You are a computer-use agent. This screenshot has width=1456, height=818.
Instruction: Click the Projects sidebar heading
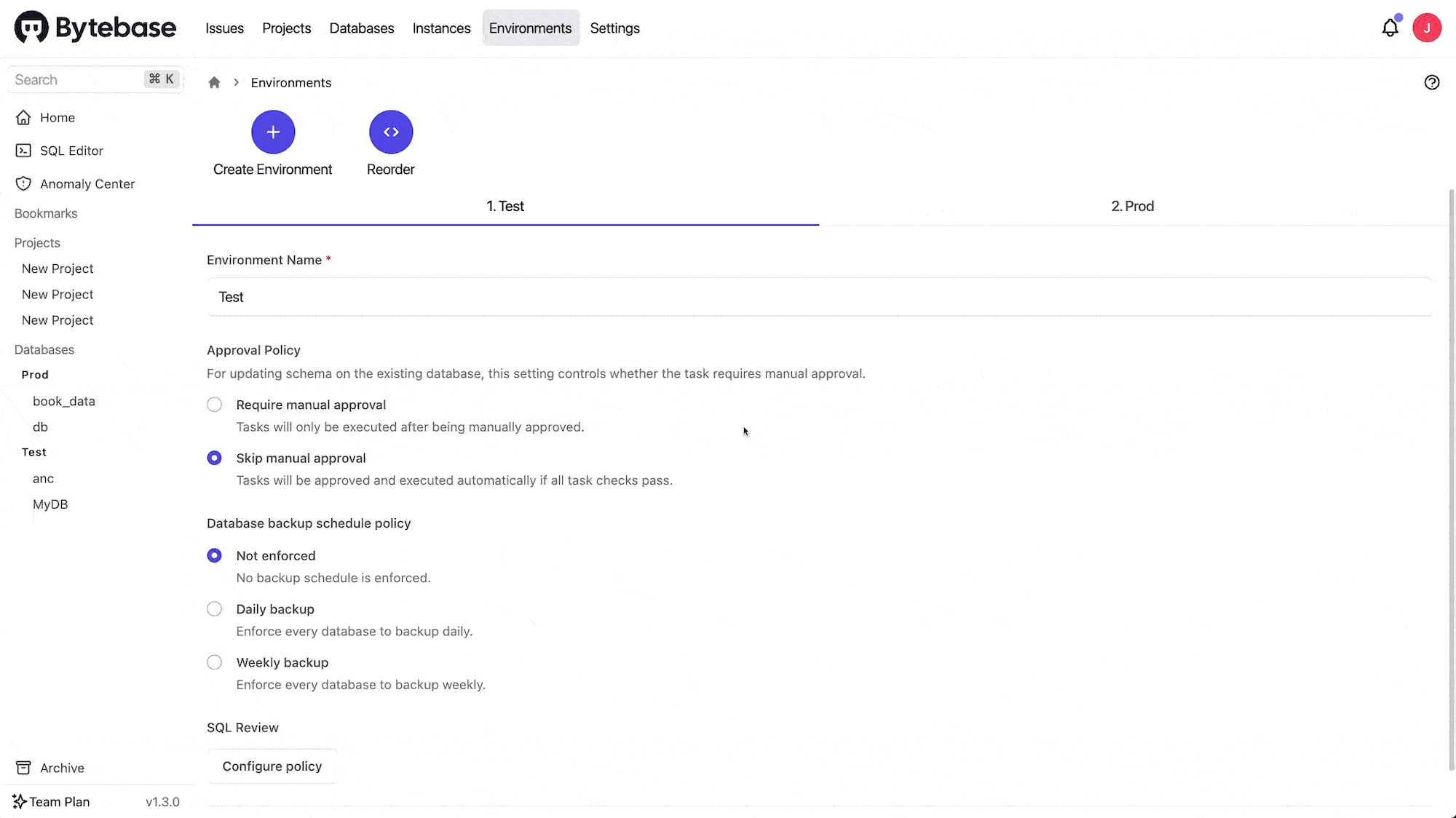[37, 243]
